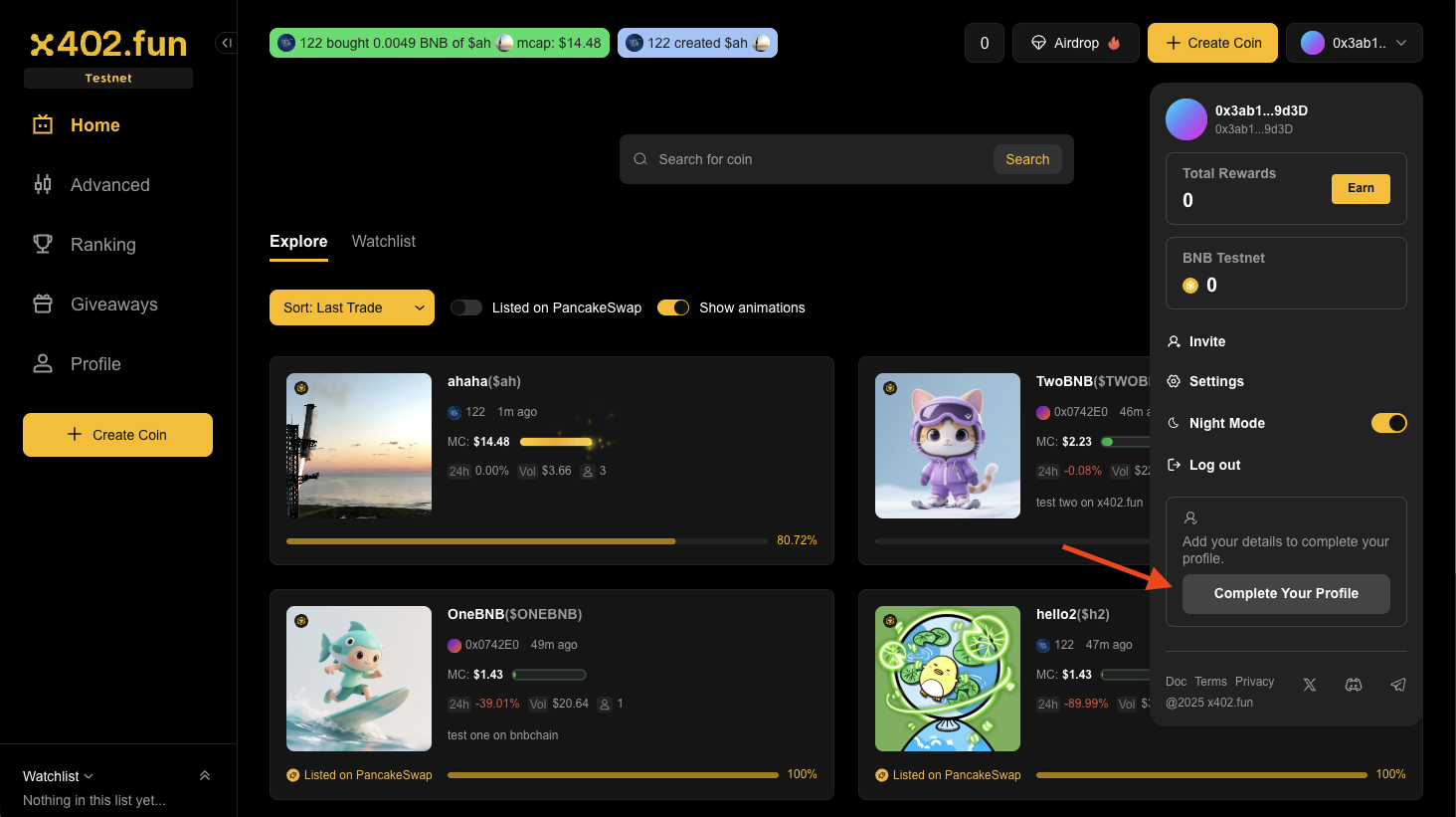Switch to the Watchlist tab
The height and width of the screenshot is (817, 1456).
[x=383, y=242]
